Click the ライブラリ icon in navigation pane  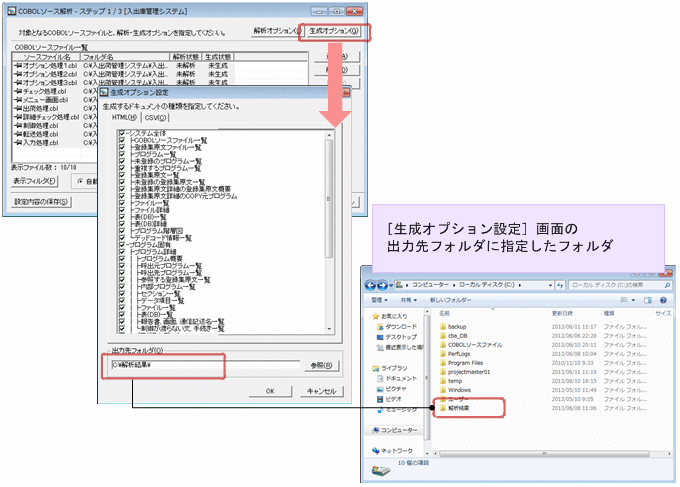(x=376, y=368)
